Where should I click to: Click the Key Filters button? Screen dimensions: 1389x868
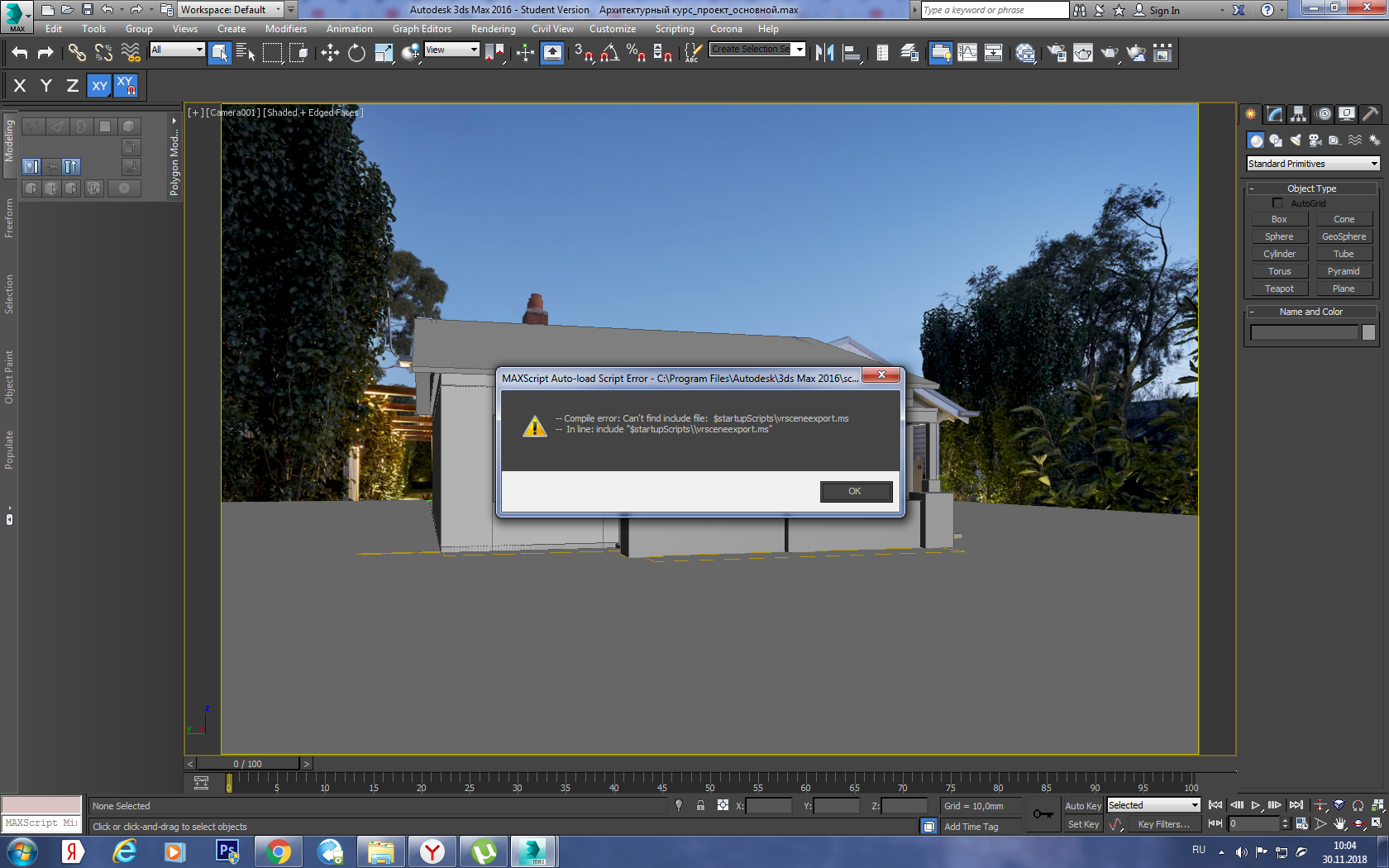1163,824
